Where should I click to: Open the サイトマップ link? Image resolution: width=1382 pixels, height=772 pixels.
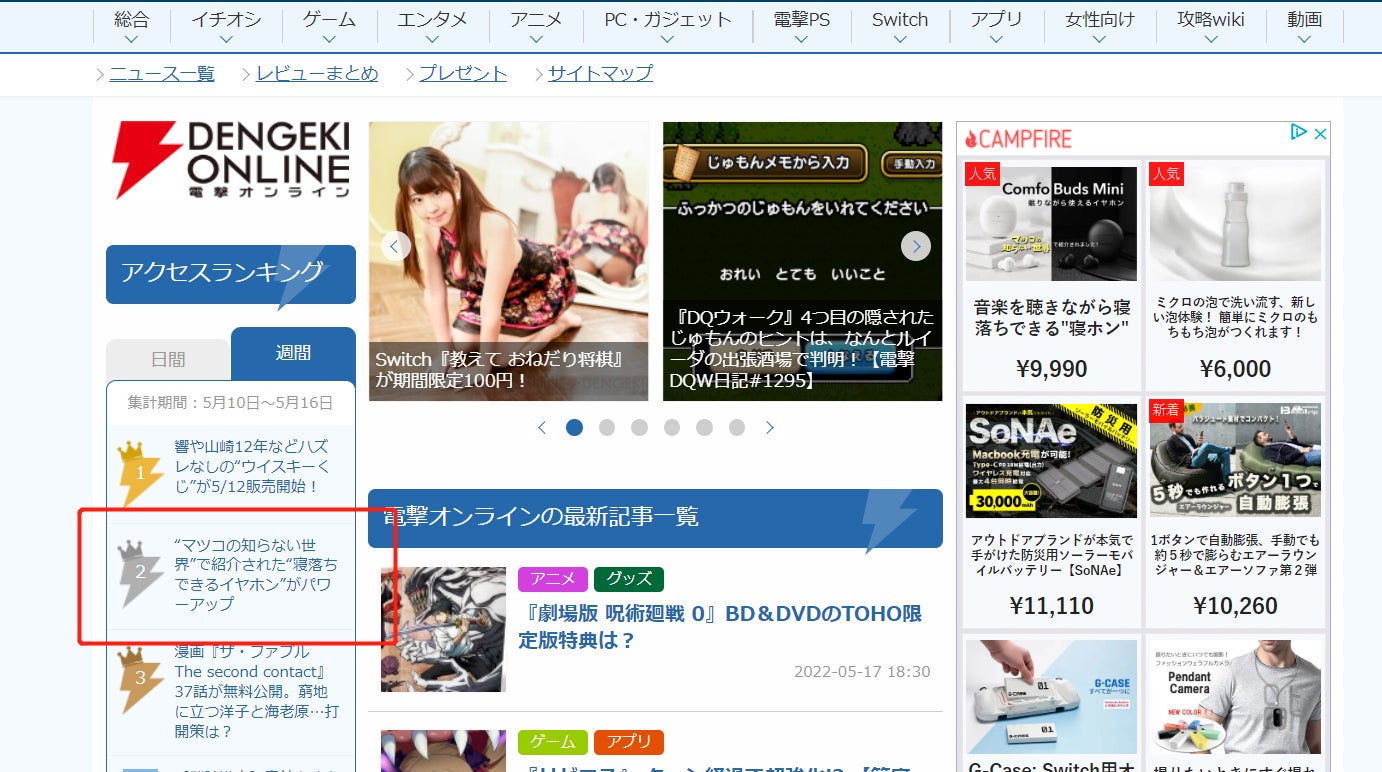coord(600,73)
